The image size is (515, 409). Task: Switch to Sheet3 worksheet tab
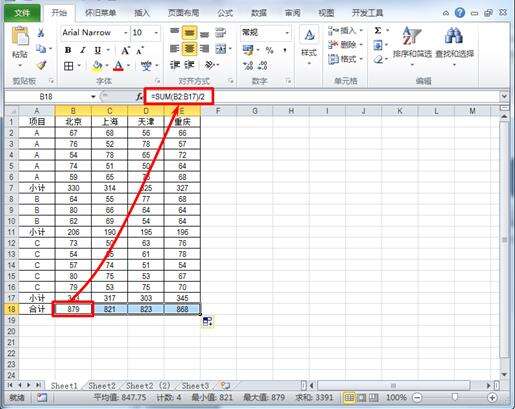195,386
